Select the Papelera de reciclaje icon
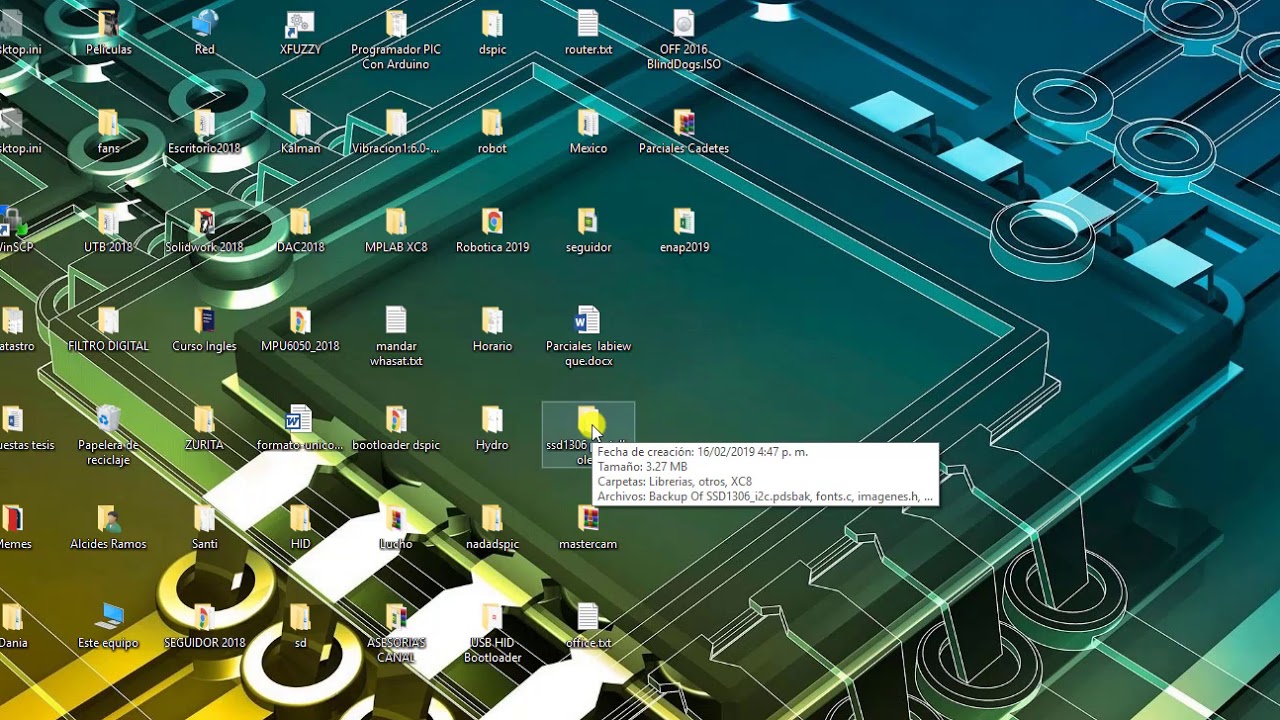The width and height of the screenshot is (1280, 720). coord(108,420)
